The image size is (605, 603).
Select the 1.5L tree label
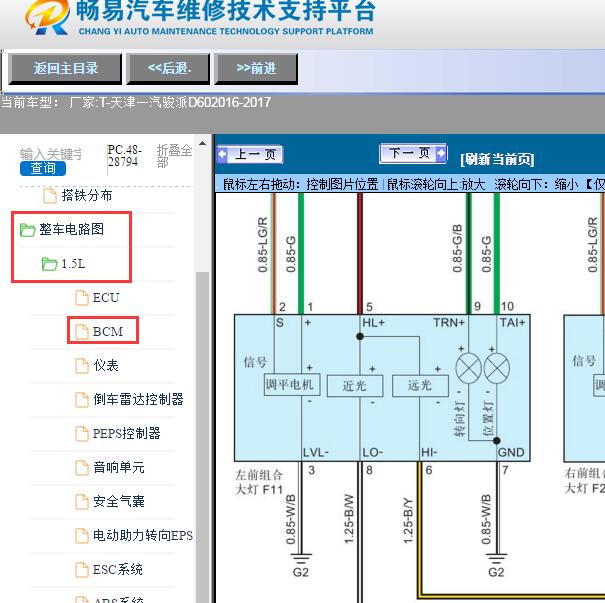73,264
